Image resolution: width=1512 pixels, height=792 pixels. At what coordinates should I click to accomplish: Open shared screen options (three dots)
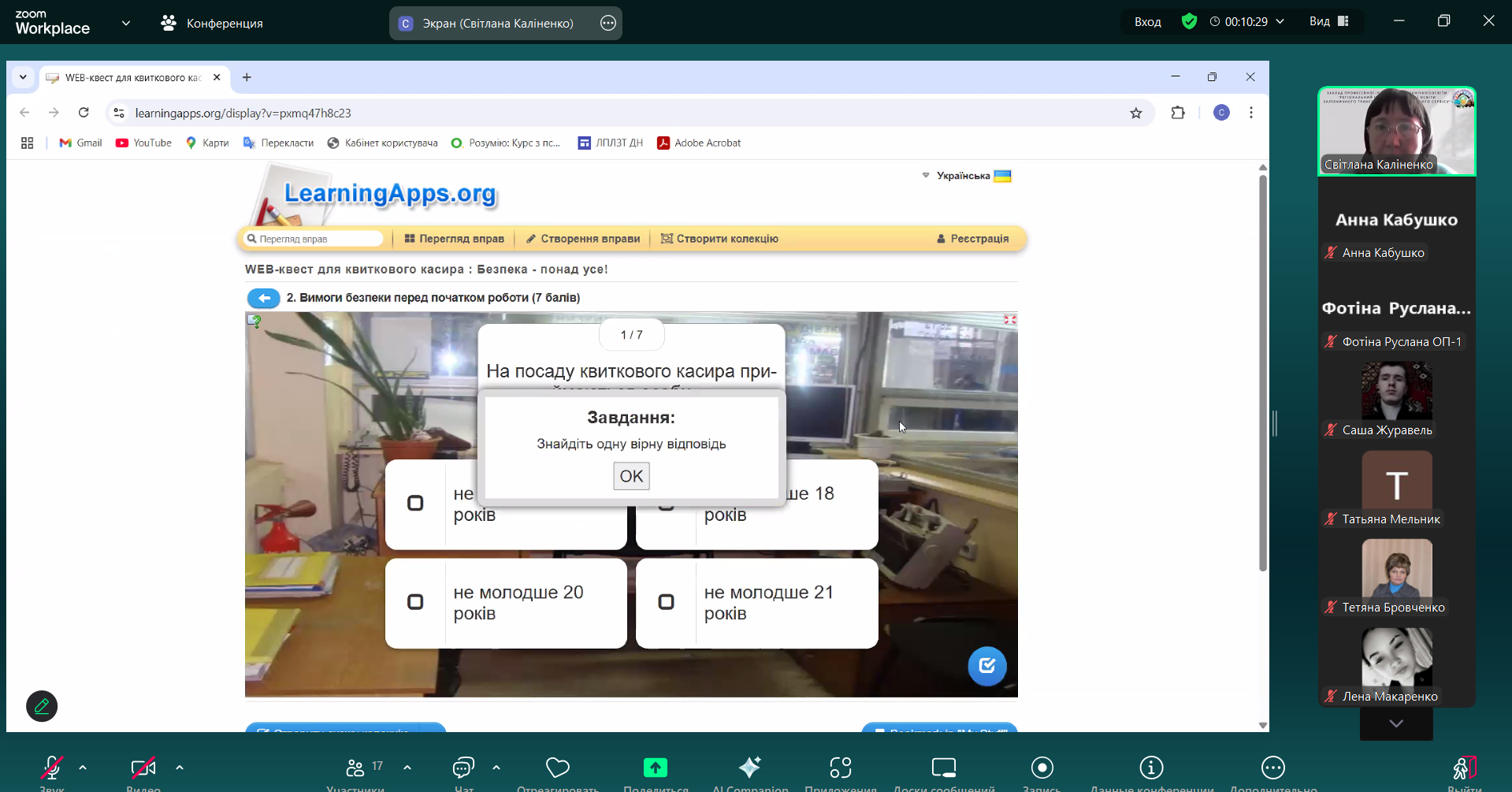pyautogui.click(x=608, y=23)
